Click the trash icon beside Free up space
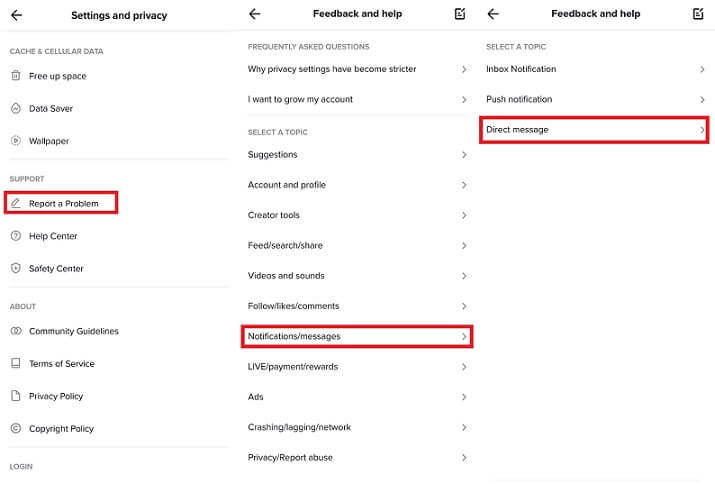Image resolution: width=715 pixels, height=484 pixels. [16, 76]
